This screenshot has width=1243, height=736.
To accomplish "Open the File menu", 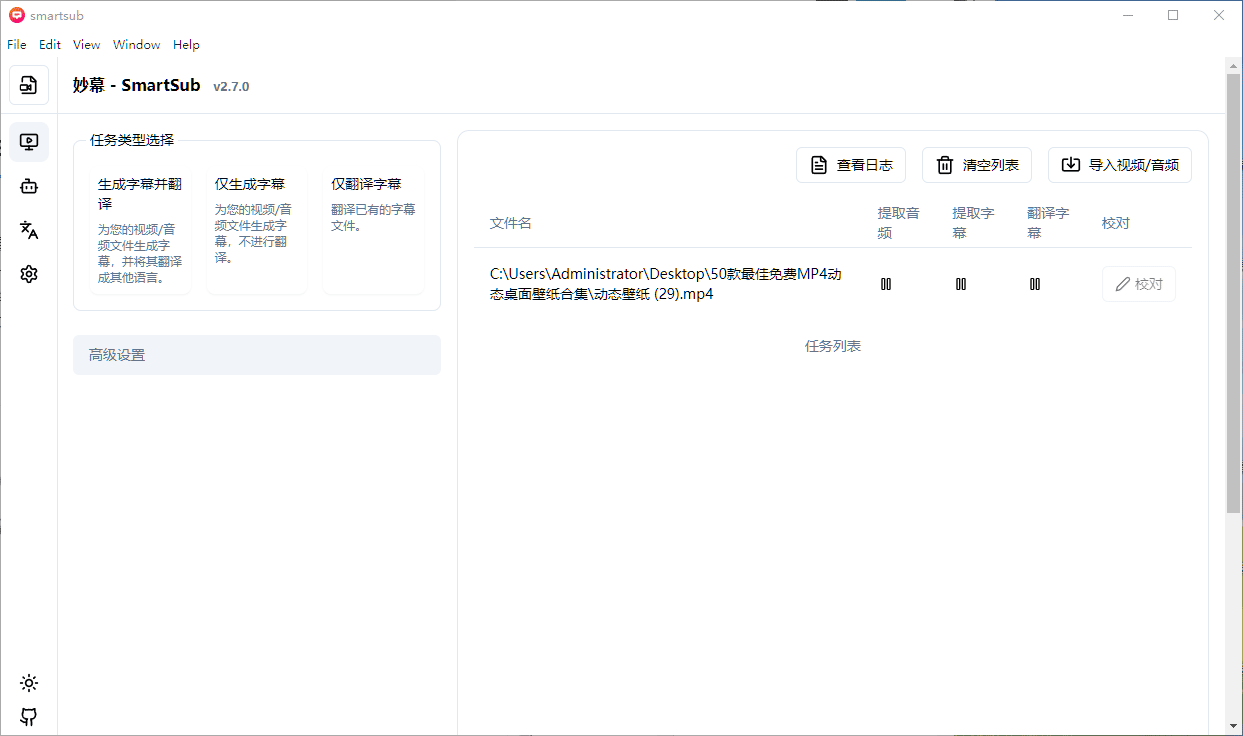I will (16, 44).
